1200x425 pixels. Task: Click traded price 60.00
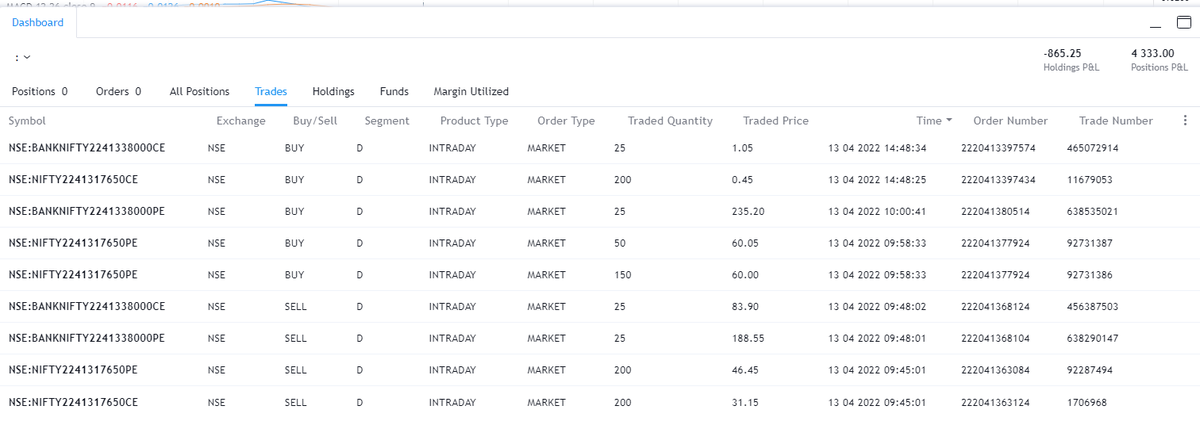coord(746,275)
